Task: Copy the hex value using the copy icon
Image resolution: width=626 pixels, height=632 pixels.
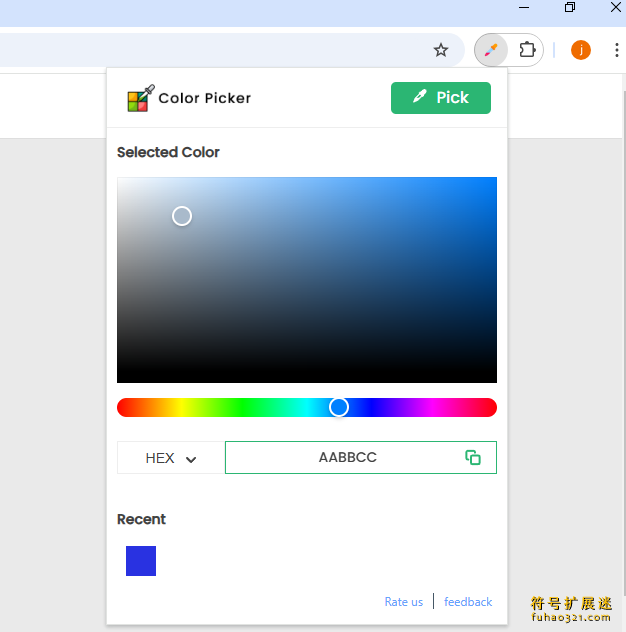Action: click(473, 457)
